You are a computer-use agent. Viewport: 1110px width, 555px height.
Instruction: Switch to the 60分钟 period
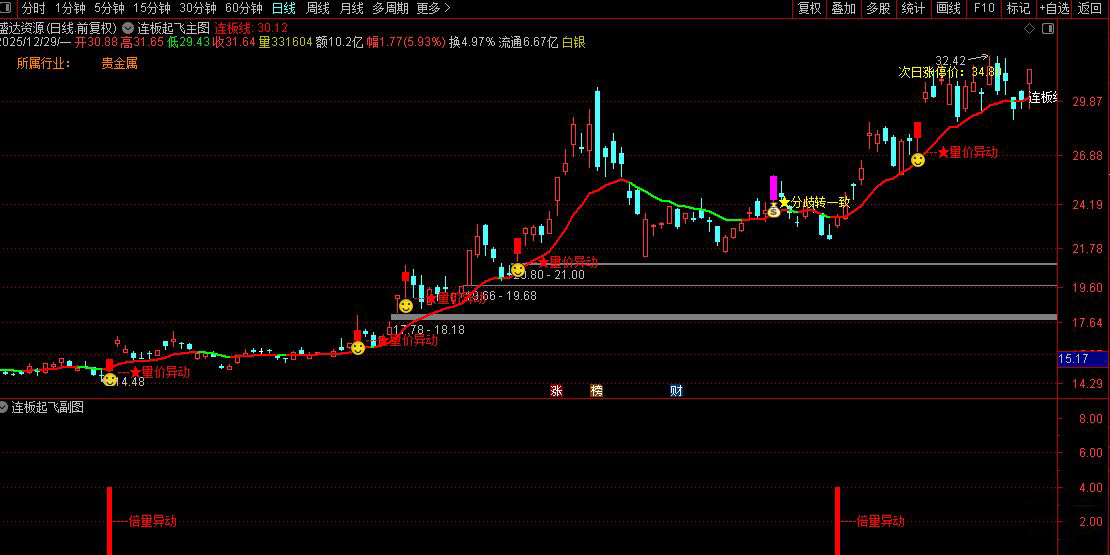point(244,8)
